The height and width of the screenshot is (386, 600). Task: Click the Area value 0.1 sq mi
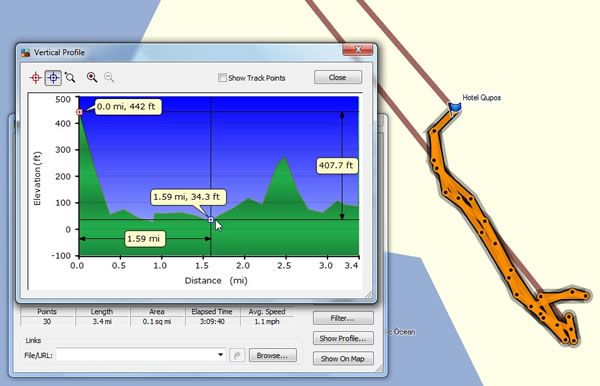157,322
